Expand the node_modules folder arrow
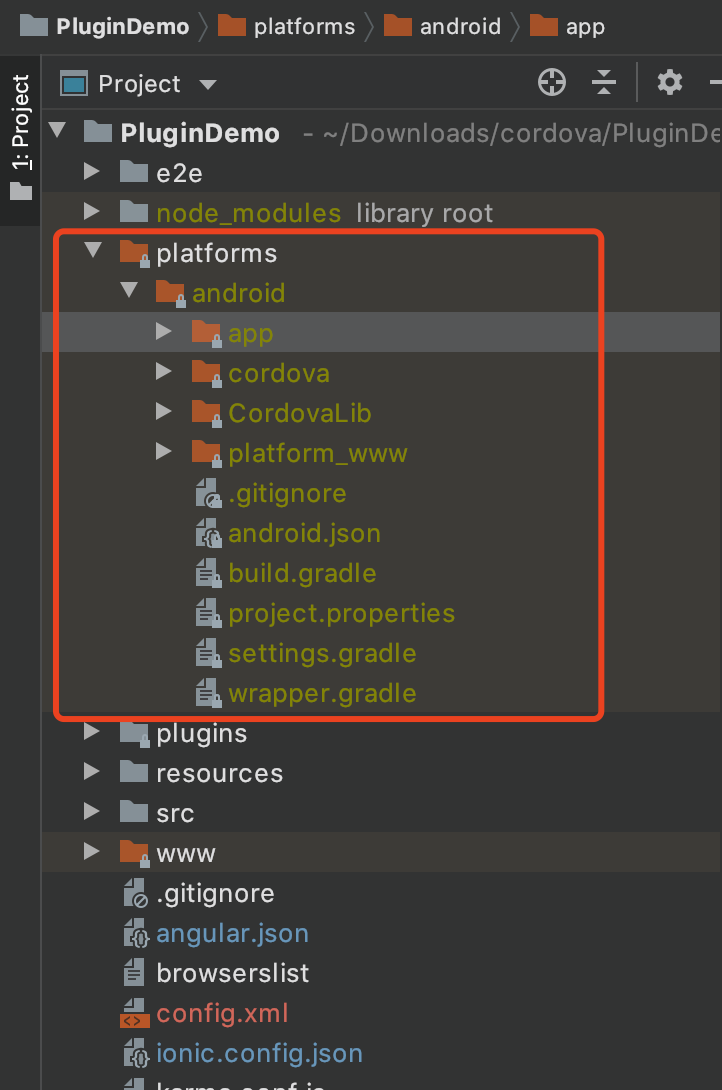The image size is (722, 1090). 92,212
